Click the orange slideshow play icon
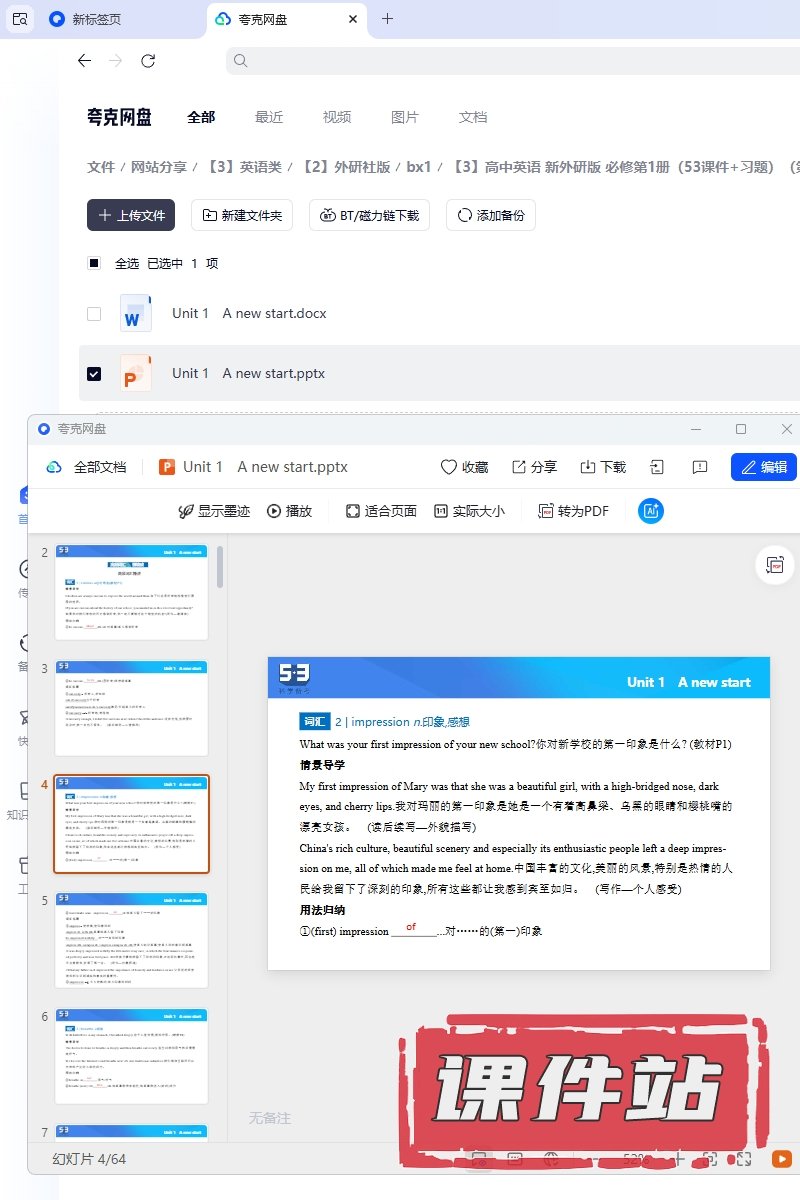800x1200 pixels. pos(781,1159)
